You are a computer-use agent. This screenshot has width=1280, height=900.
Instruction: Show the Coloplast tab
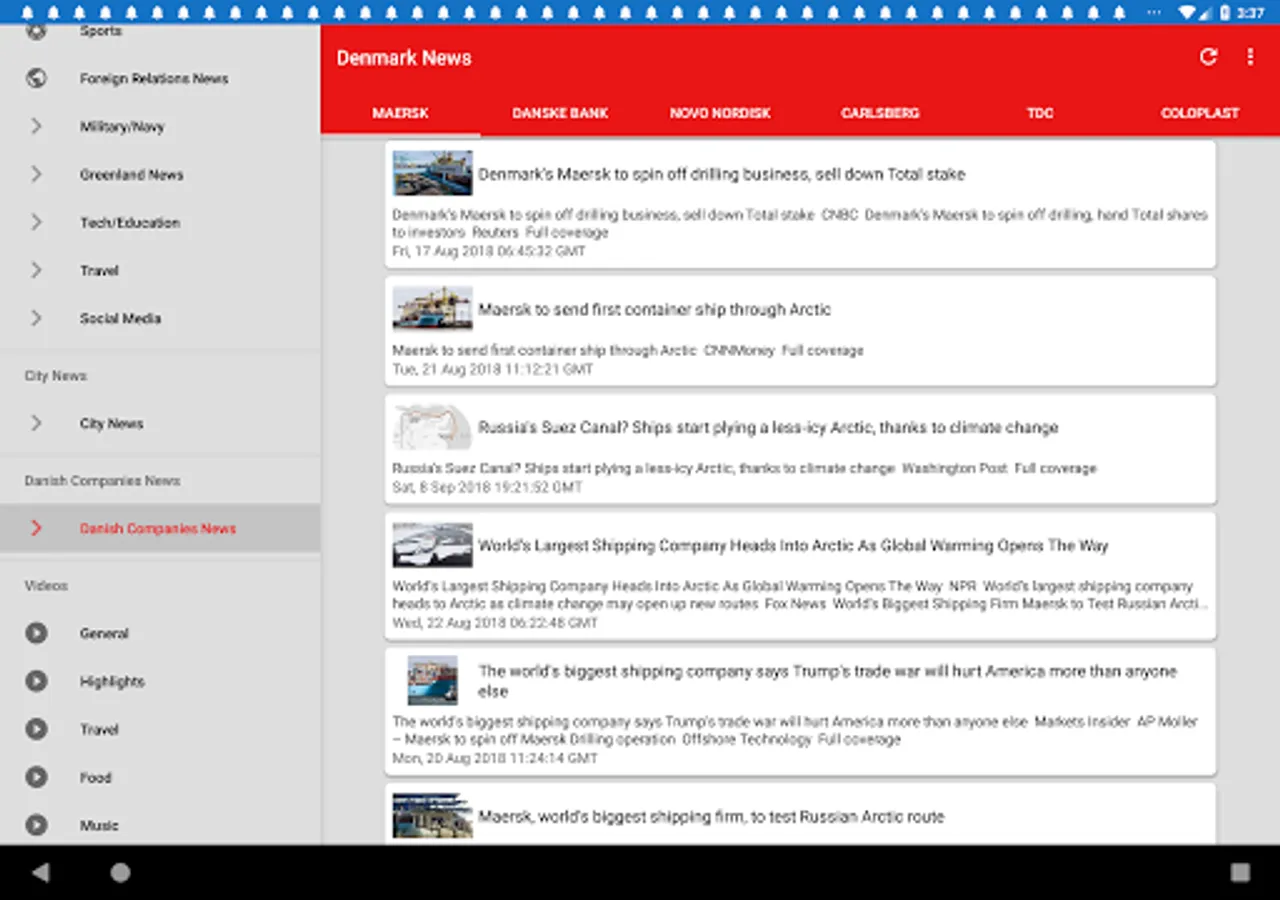(x=1200, y=113)
